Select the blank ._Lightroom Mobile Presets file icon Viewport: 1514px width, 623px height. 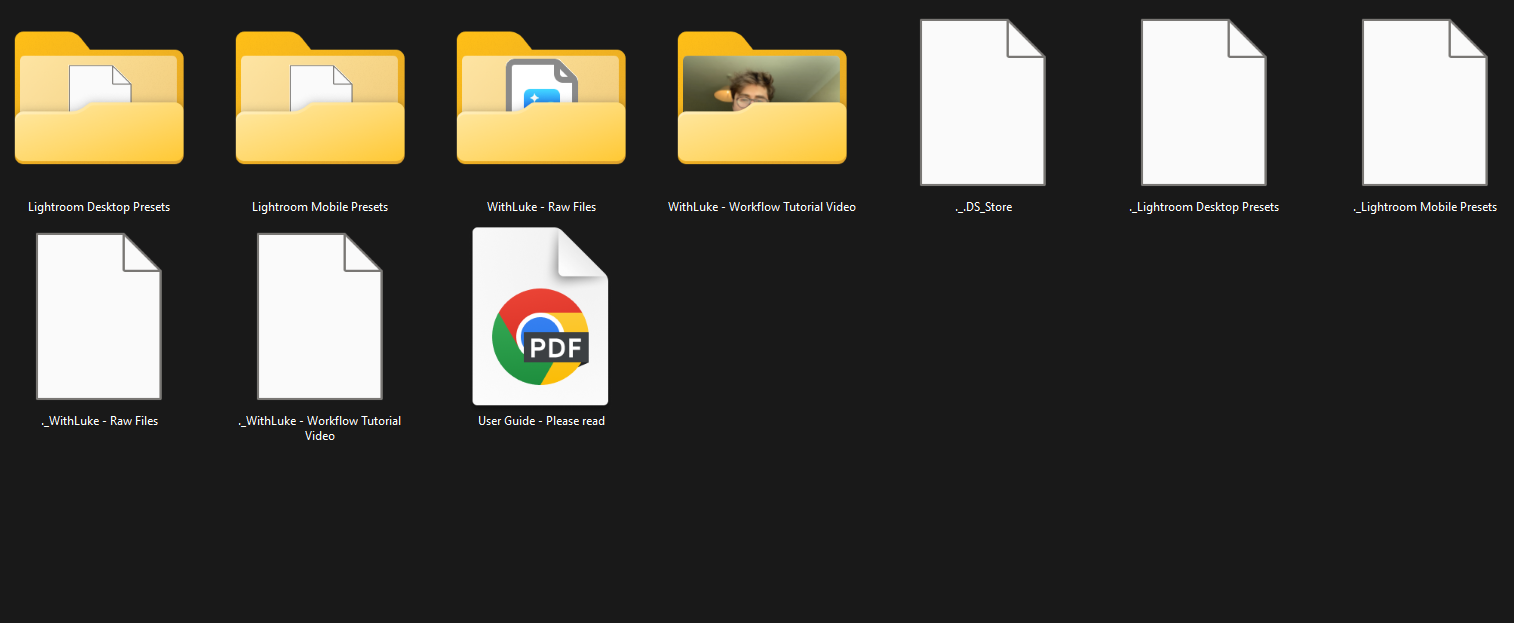pyautogui.click(x=1424, y=102)
